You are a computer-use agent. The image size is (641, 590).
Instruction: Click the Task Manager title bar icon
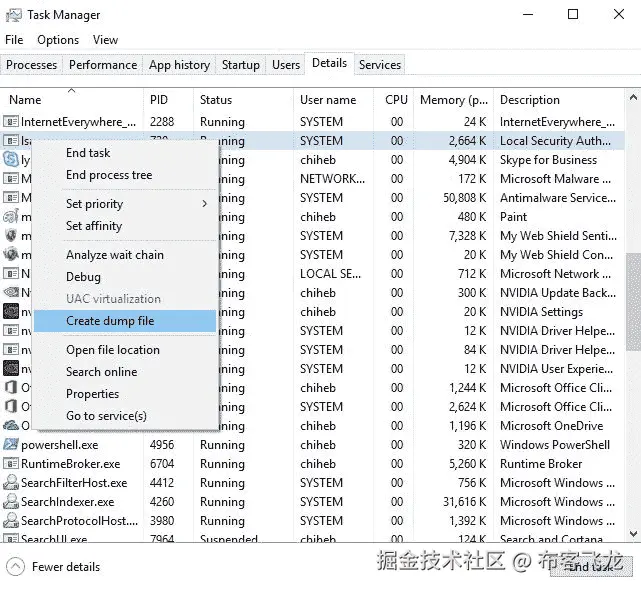coord(13,15)
